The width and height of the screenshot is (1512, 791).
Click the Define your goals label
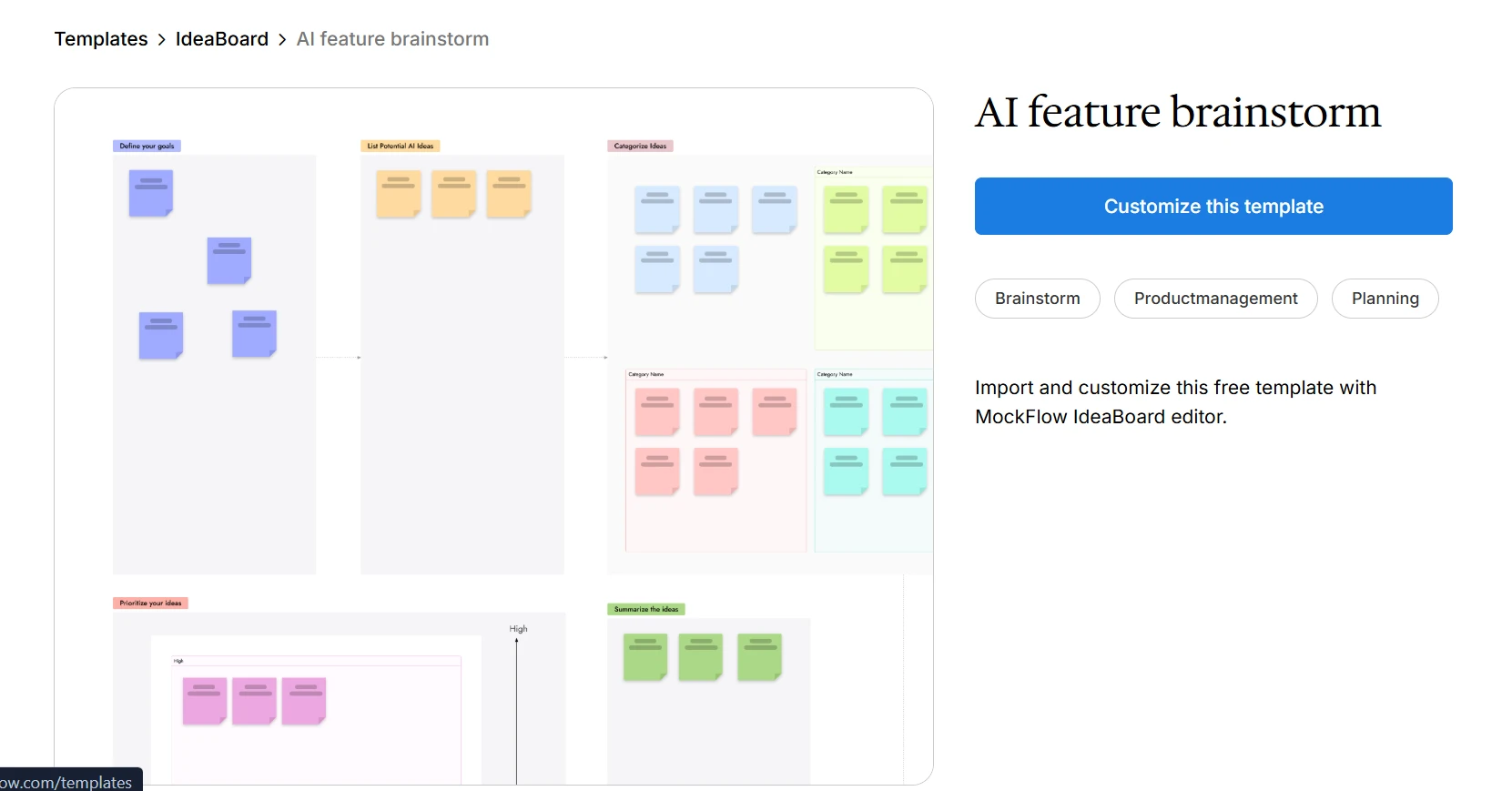click(x=147, y=146)
